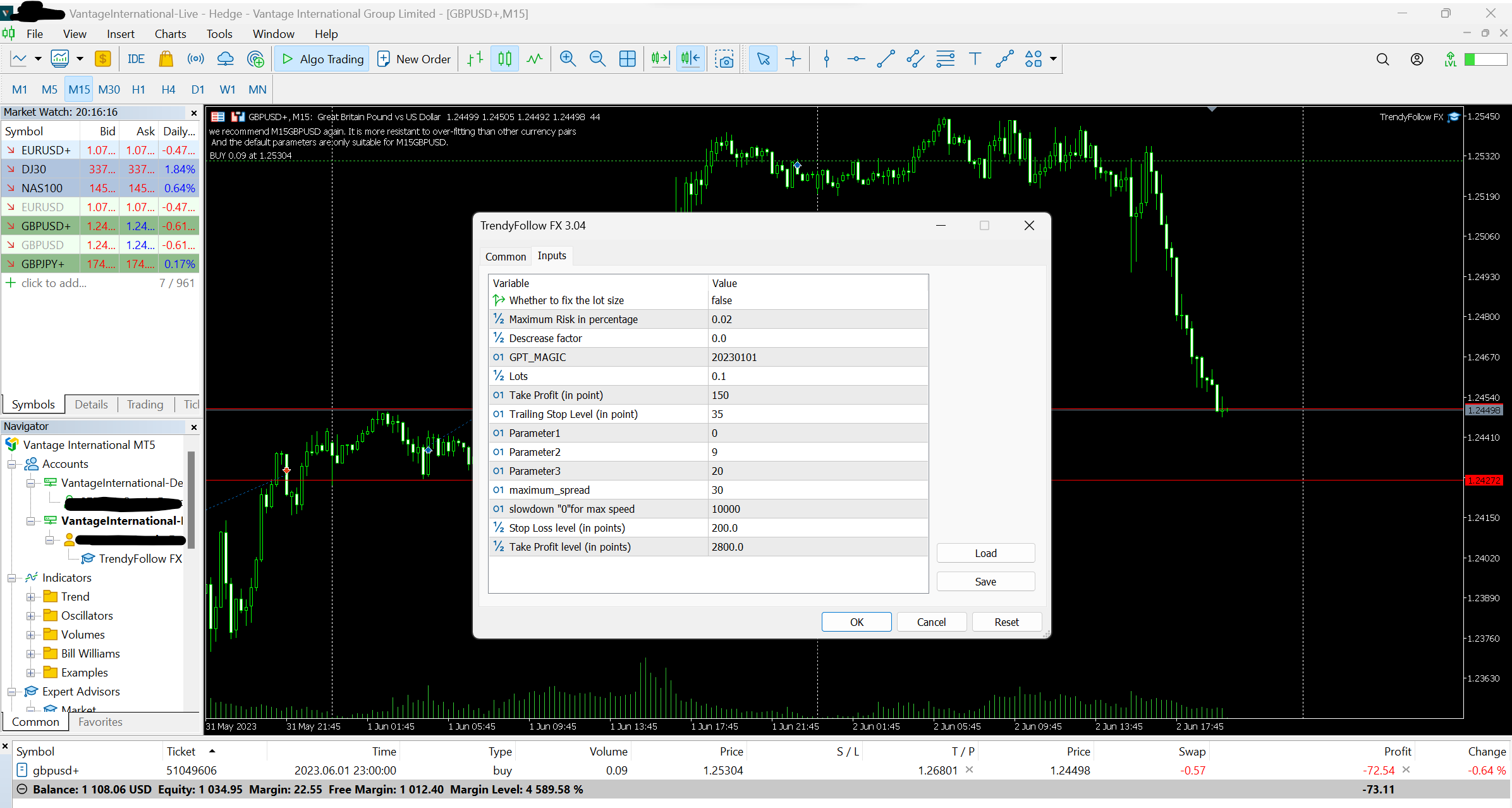Viewport: 1512px width, 808px height.
Task: Click the chart screenshot camera icon
Action: 724,59
